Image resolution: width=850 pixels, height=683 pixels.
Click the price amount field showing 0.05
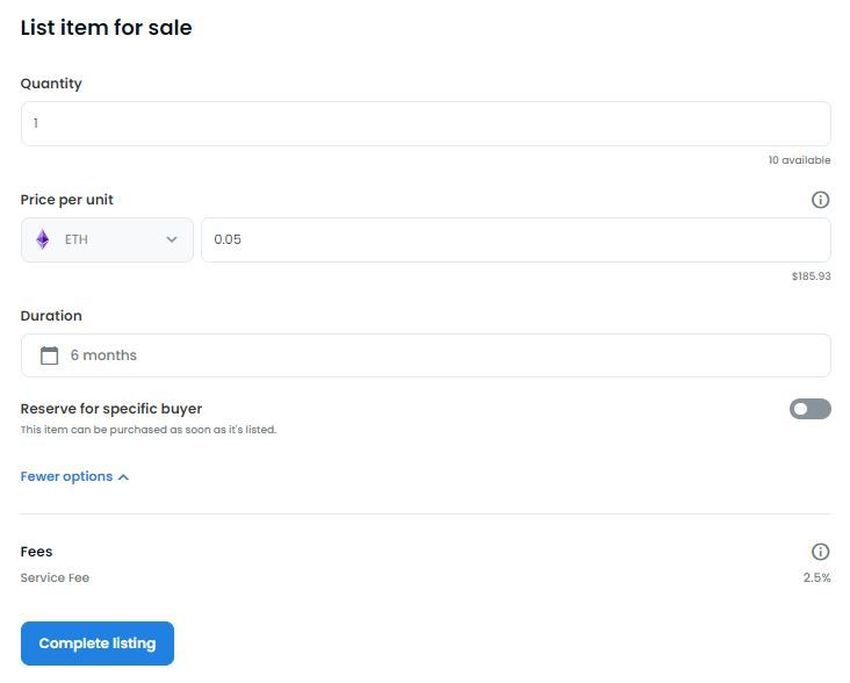click(515, 240)
